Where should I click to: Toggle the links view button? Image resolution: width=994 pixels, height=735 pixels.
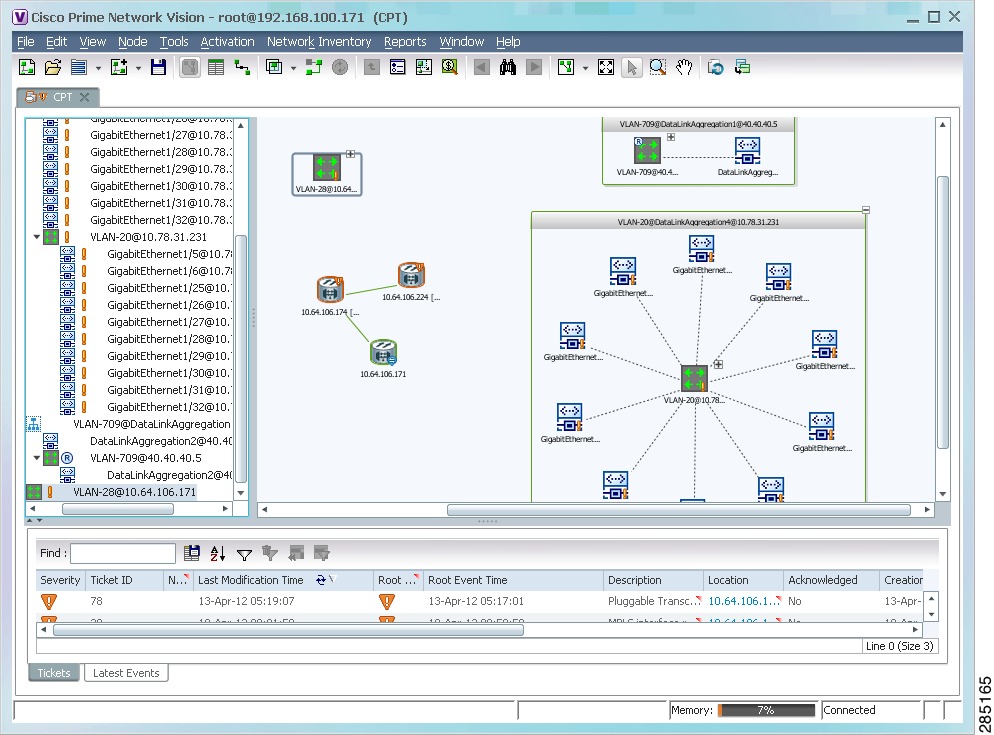[242, 67]
